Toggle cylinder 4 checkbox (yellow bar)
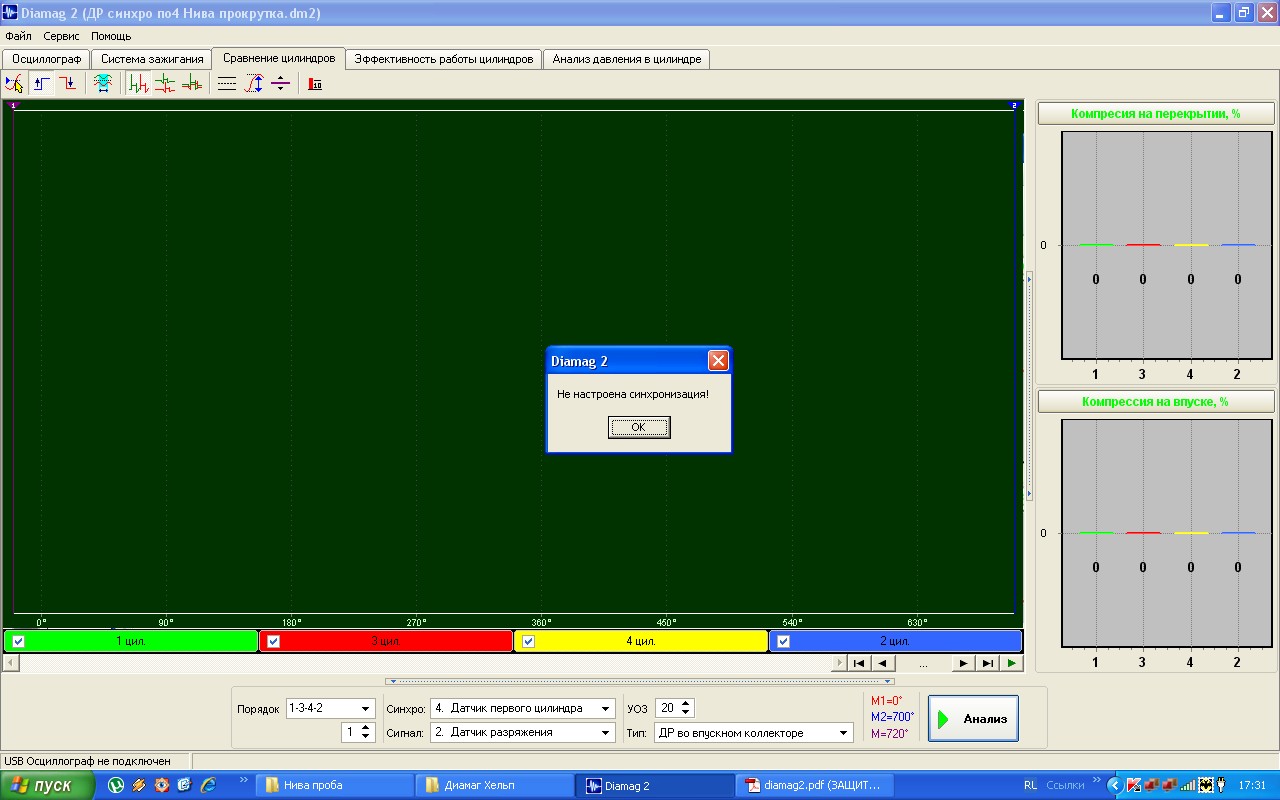This screenshot has height=800, width=1280. [528, 641]
